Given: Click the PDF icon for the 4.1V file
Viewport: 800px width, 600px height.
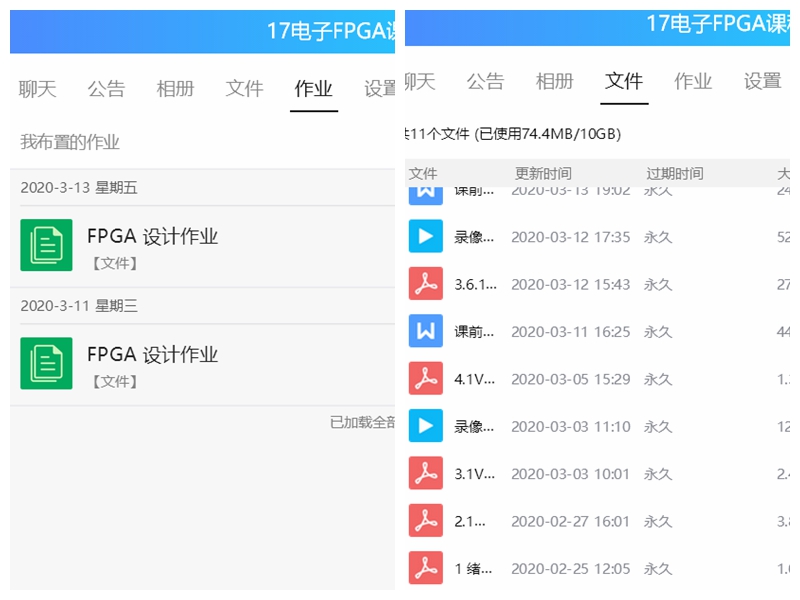Looking at the screenshot, I should point(425,379).
